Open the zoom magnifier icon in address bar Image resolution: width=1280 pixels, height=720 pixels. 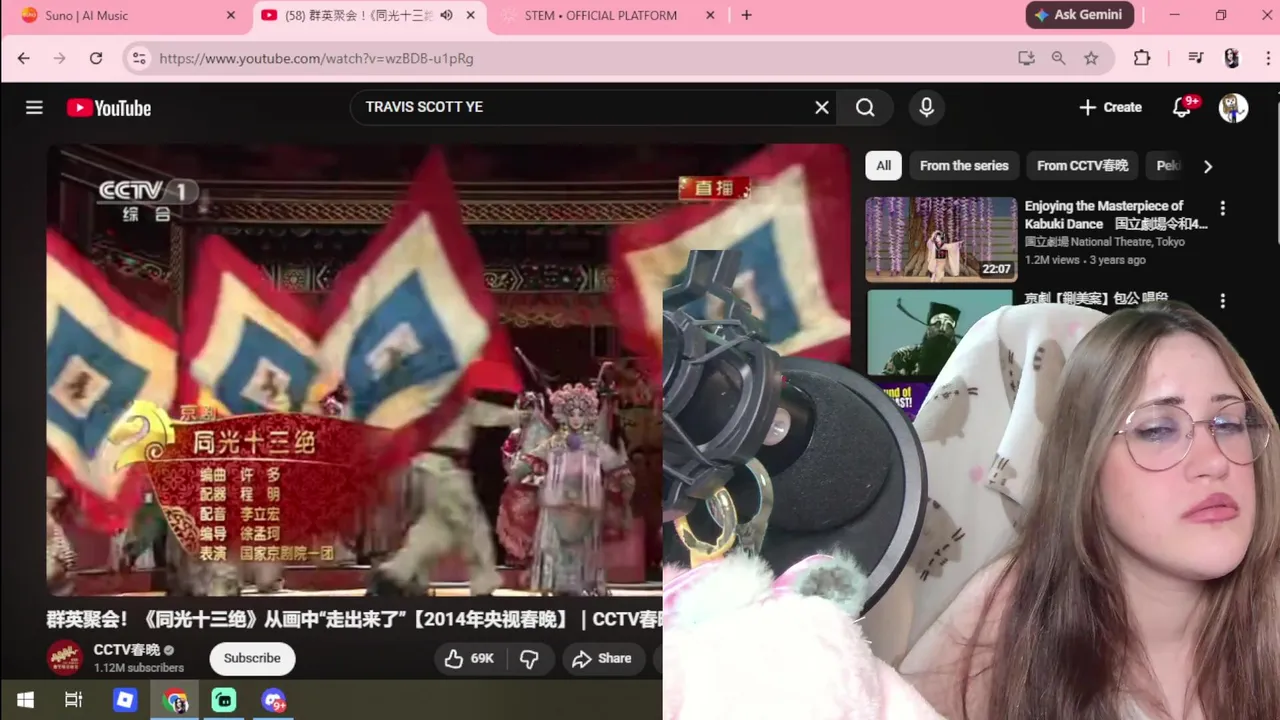point(1058,58)
